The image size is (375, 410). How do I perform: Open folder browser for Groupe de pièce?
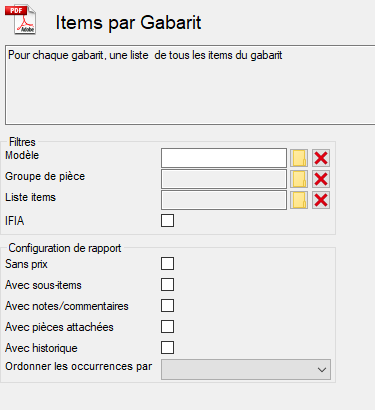tap(299, 179)
